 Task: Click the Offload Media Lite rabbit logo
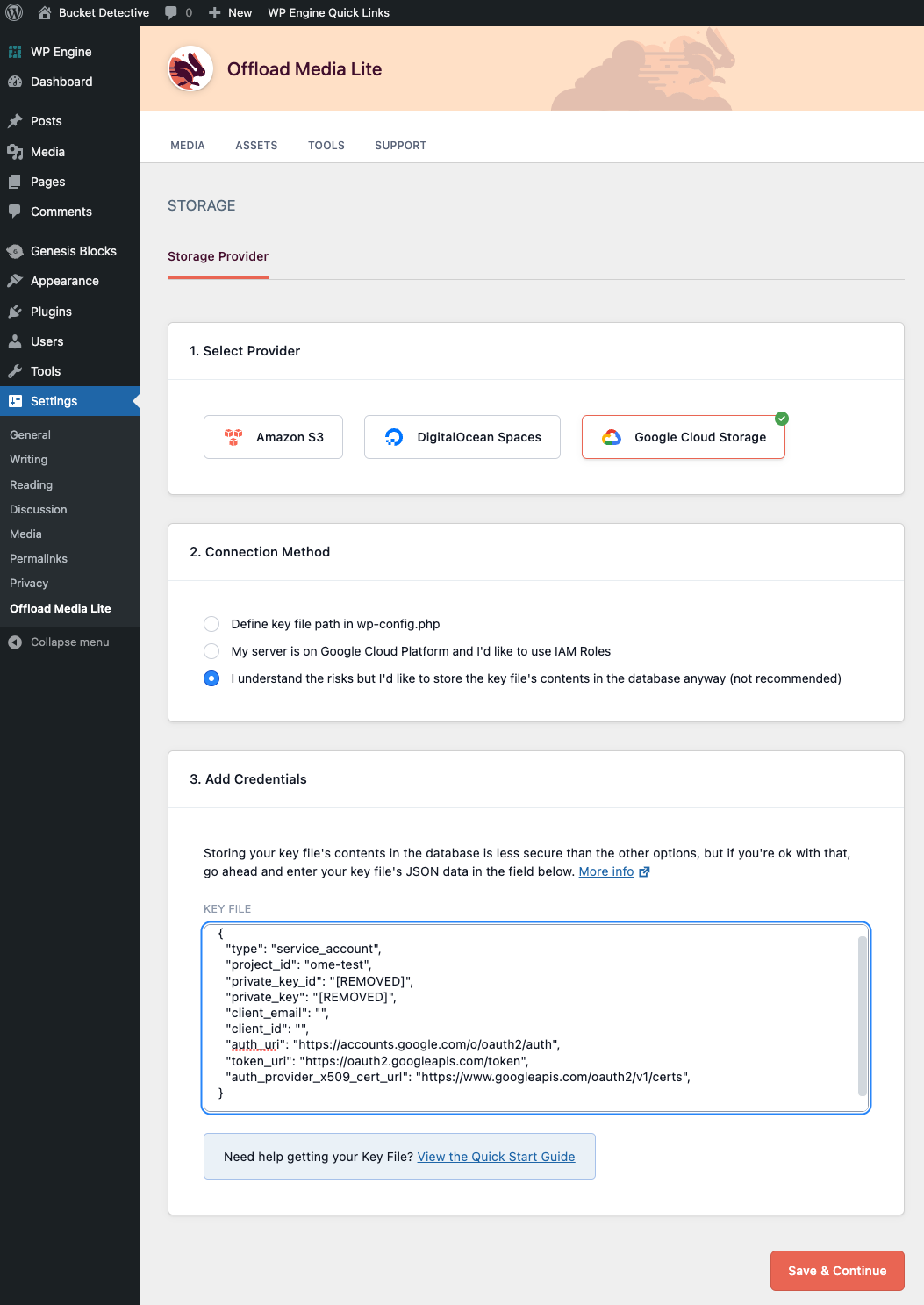point(190,68)
